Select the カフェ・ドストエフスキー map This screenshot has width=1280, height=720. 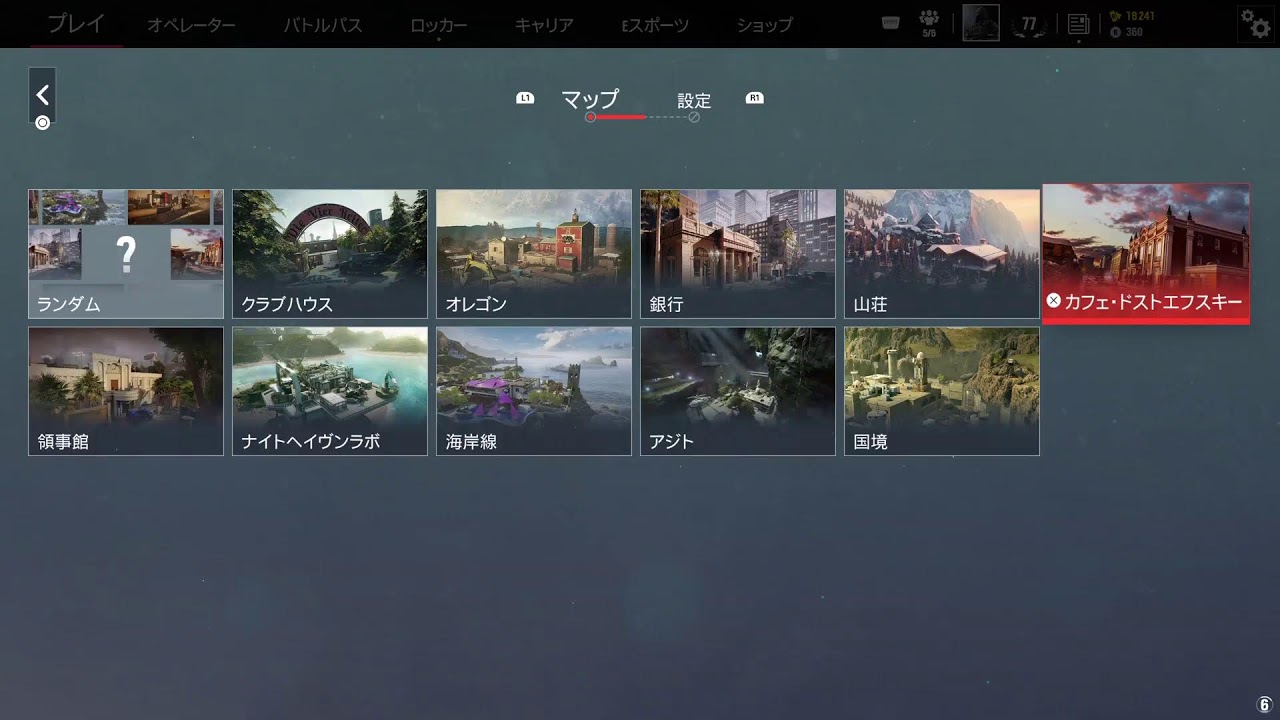[1146, 254]
